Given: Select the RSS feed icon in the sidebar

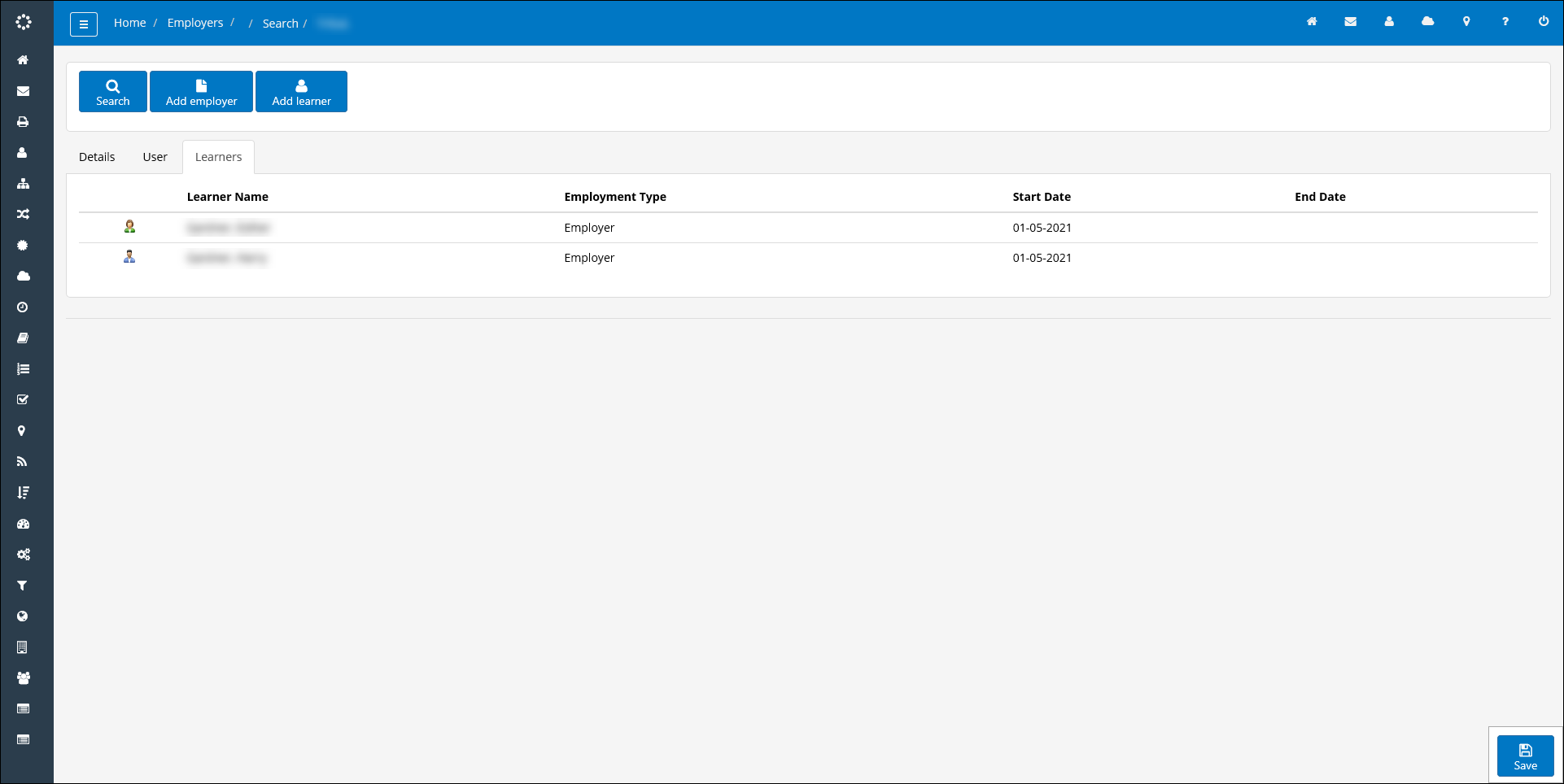Looking at the screenshot, I should (22, 461).
